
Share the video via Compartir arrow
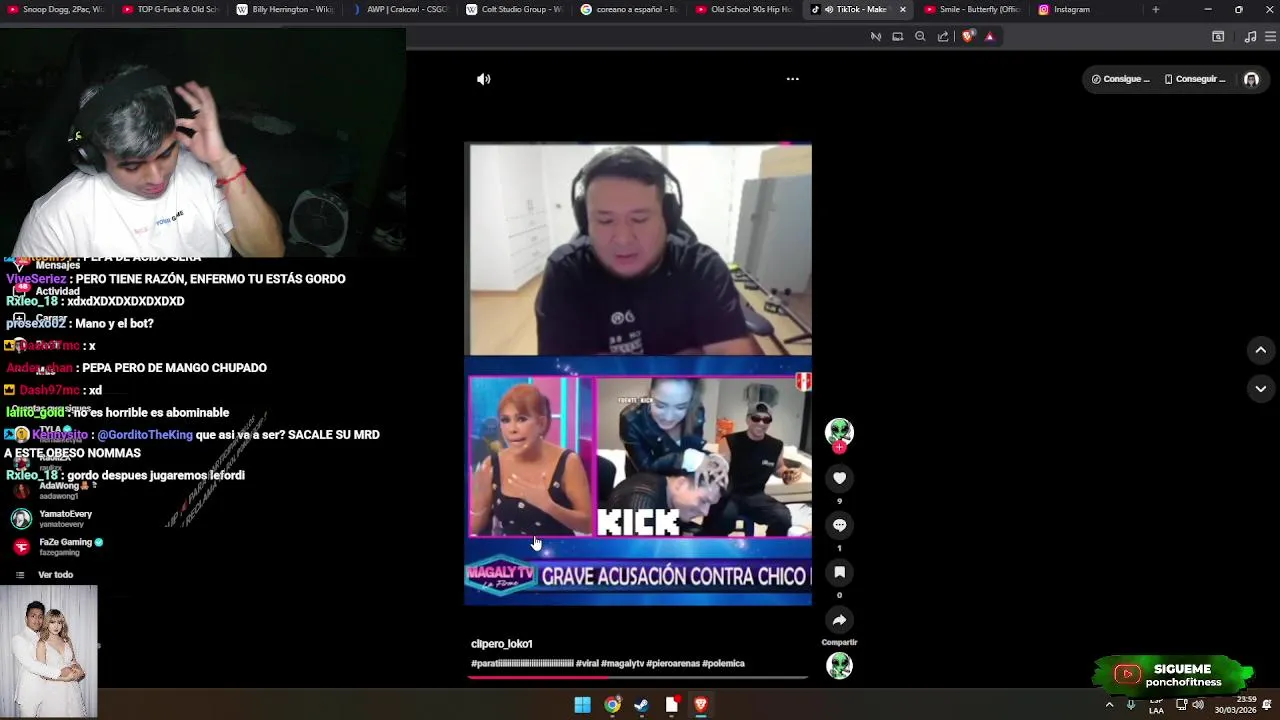click(x=839, y=620)
